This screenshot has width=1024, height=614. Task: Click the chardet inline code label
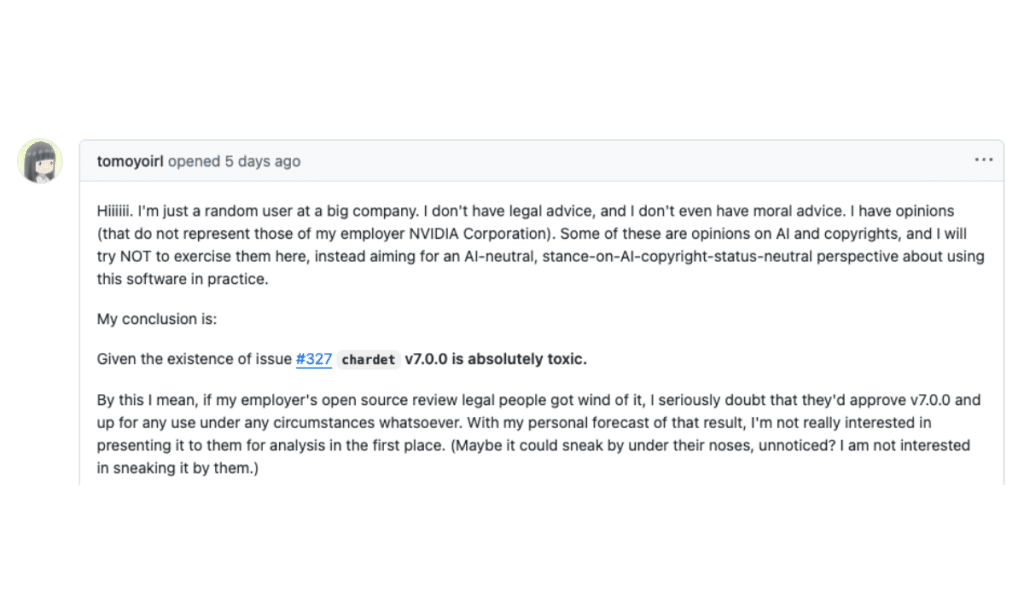pos(367,360)
